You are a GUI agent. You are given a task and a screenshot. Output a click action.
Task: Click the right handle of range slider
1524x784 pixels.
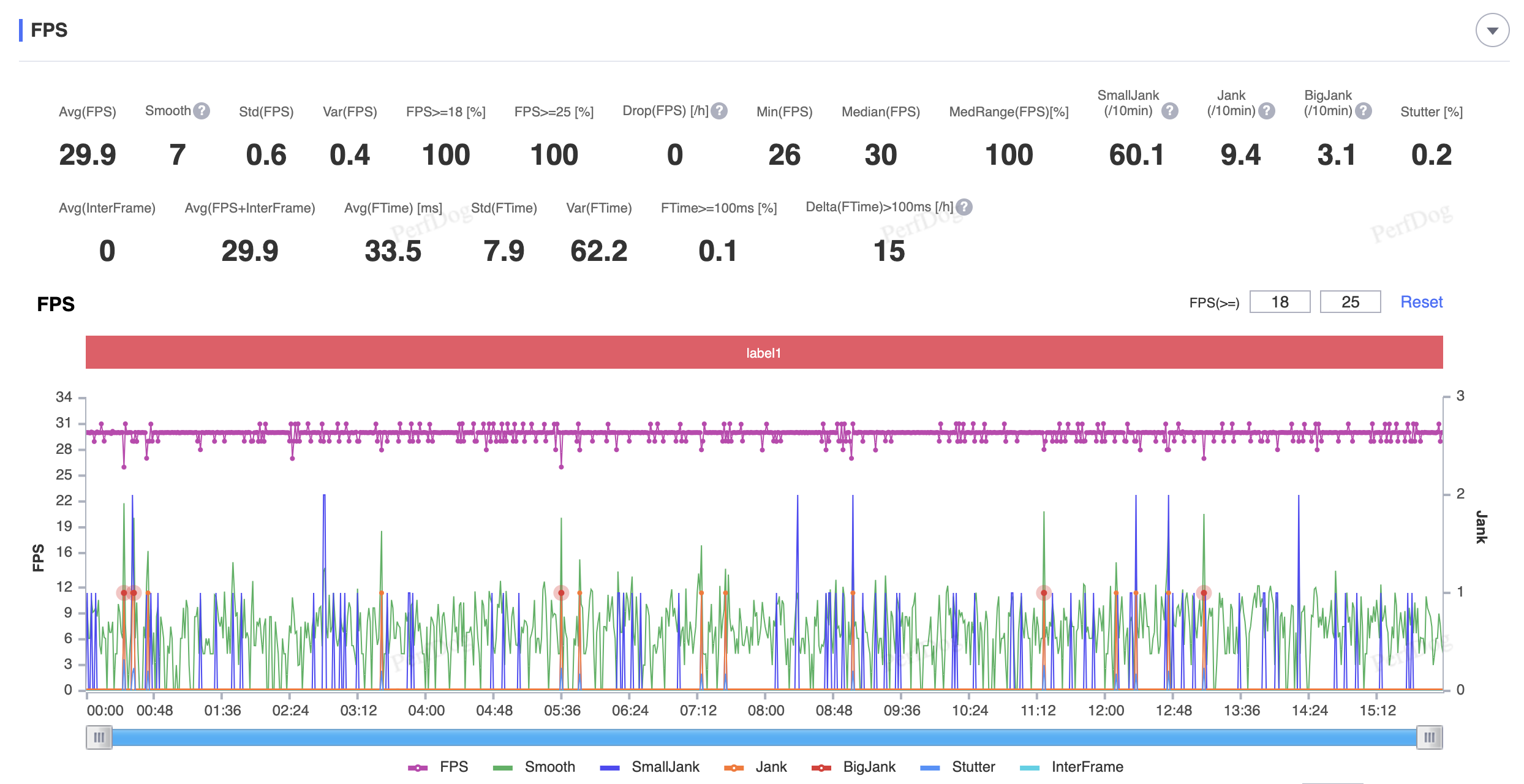click(x=1429, y=737)
